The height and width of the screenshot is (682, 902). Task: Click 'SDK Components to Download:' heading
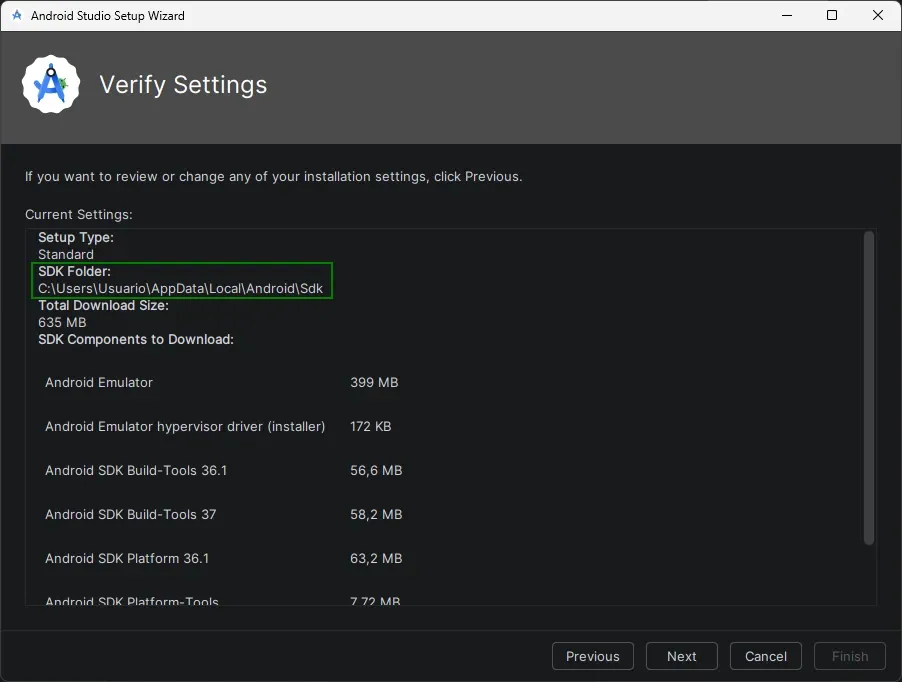136,339
